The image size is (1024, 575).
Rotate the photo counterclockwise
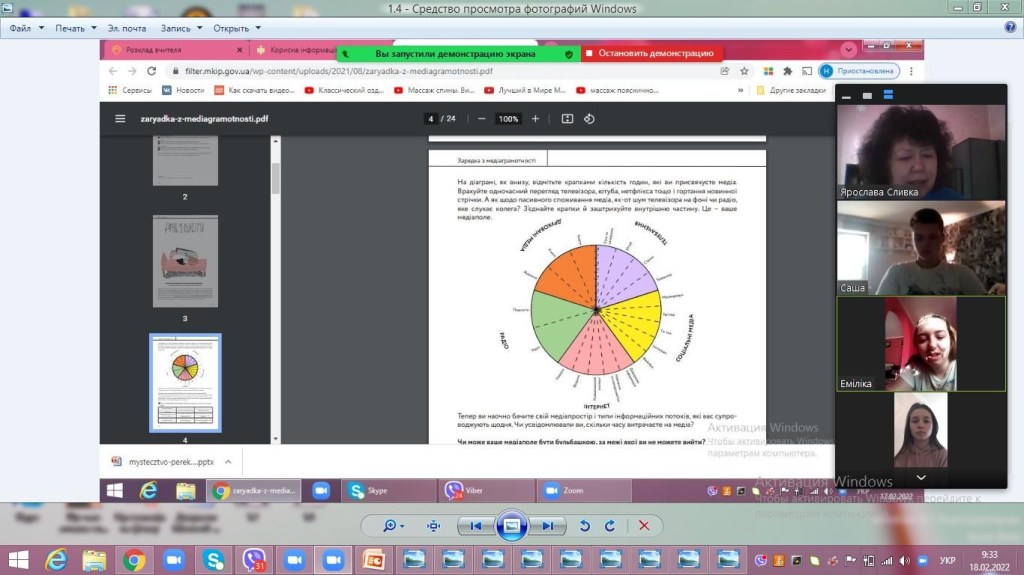585,525
